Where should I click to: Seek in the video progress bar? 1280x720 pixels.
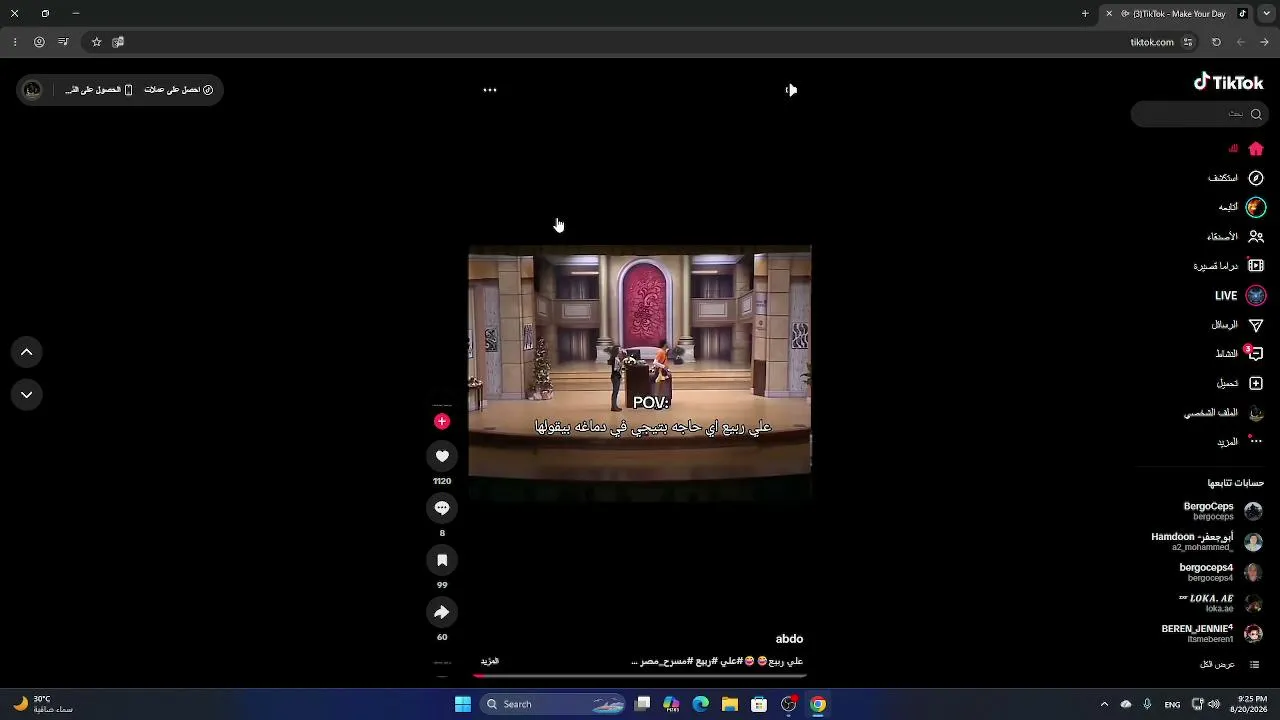click(640, 675)
